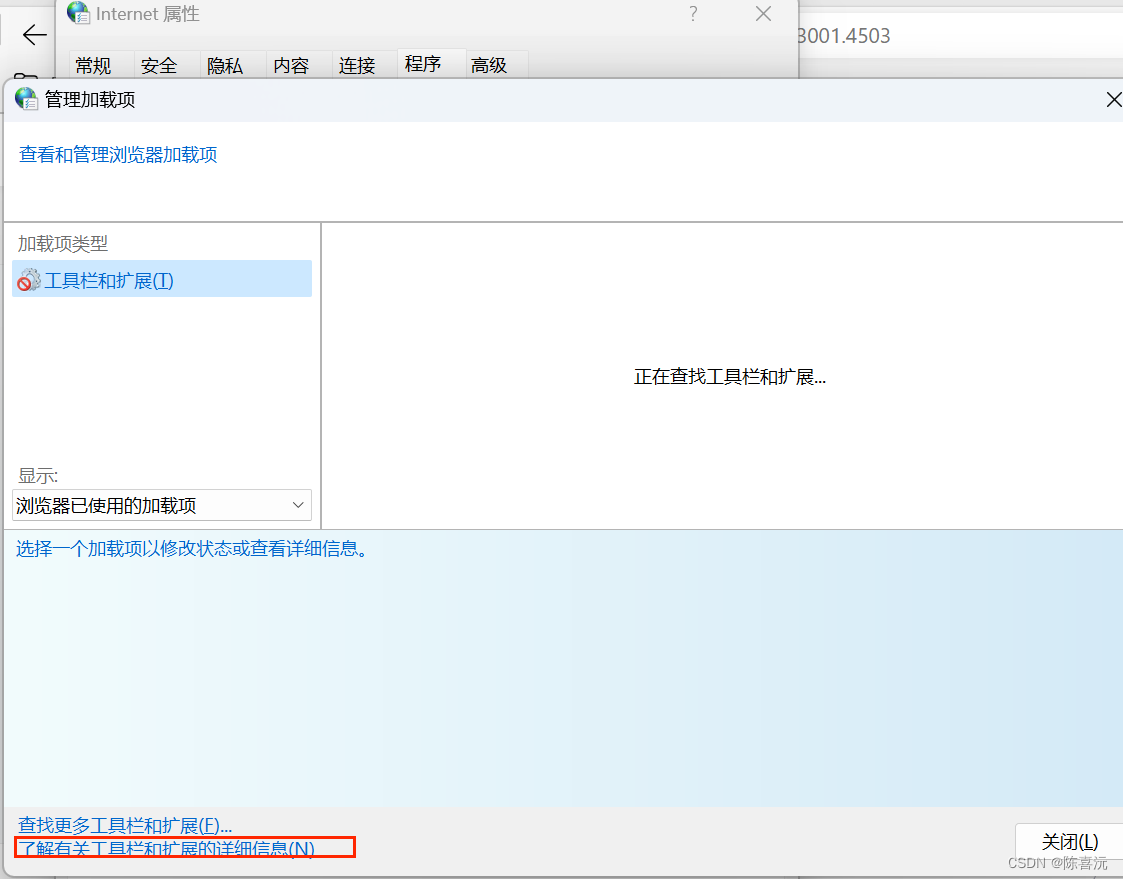
Task: Click the back arrow at top left
Action: (x=34, y=35)
